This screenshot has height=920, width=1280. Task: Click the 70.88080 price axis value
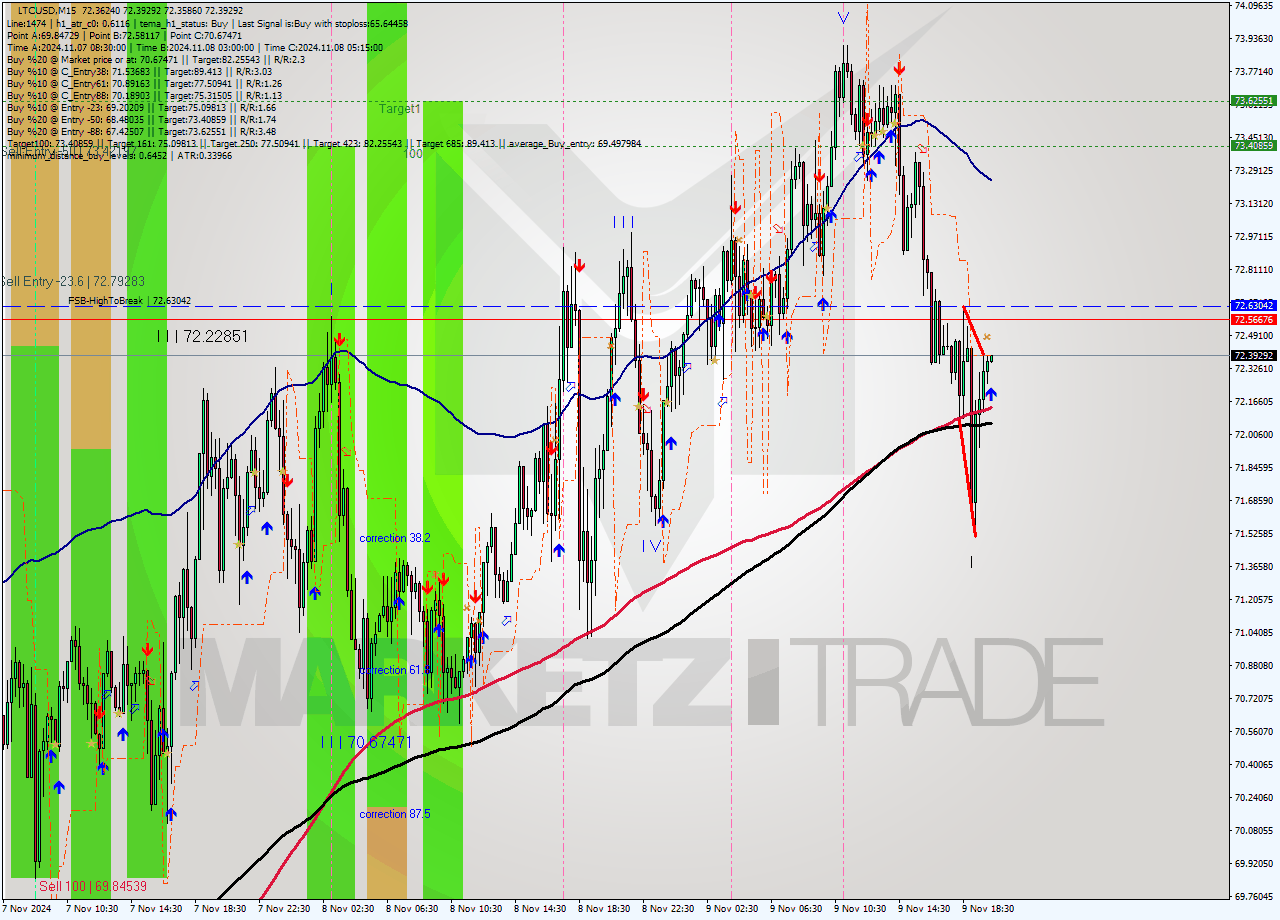coord(1254,666)
